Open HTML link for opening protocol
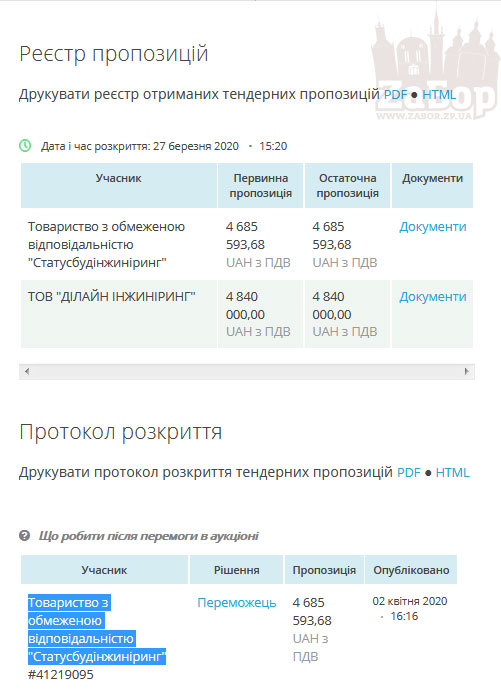 click(452, 472)
